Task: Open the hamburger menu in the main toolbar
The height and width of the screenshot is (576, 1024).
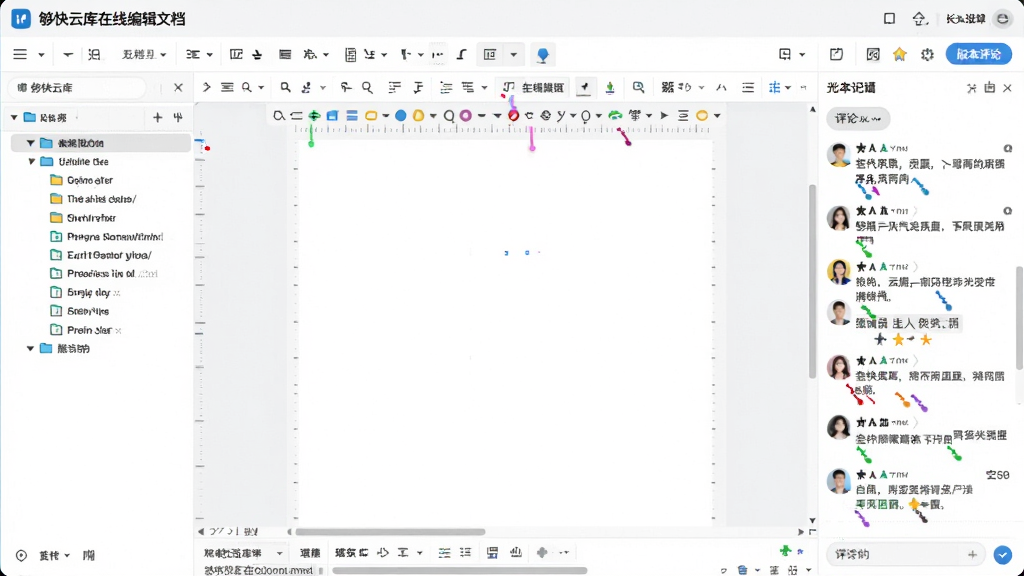Action: 20,54
